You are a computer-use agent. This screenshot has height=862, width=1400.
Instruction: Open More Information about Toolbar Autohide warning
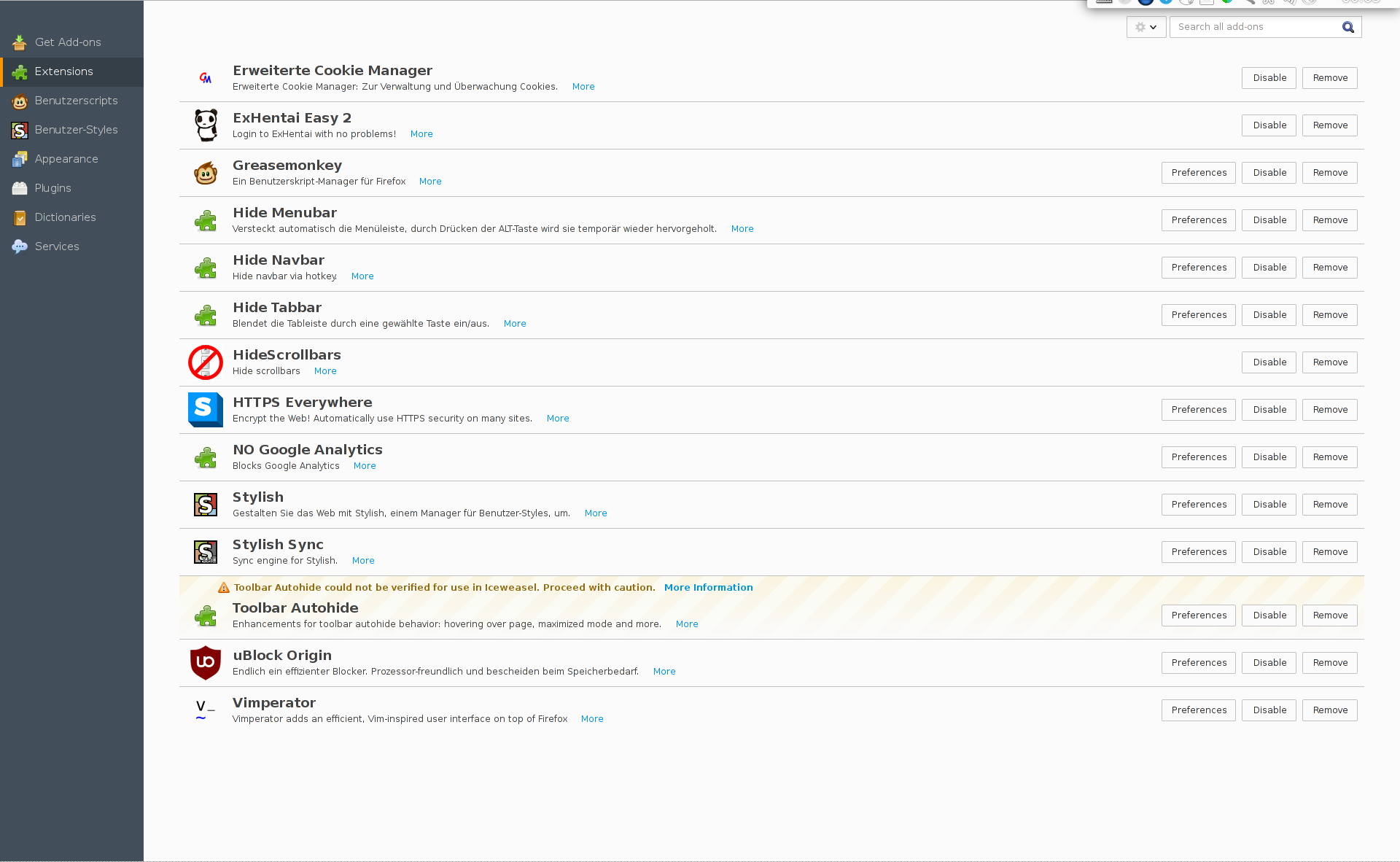pos(708,588)
